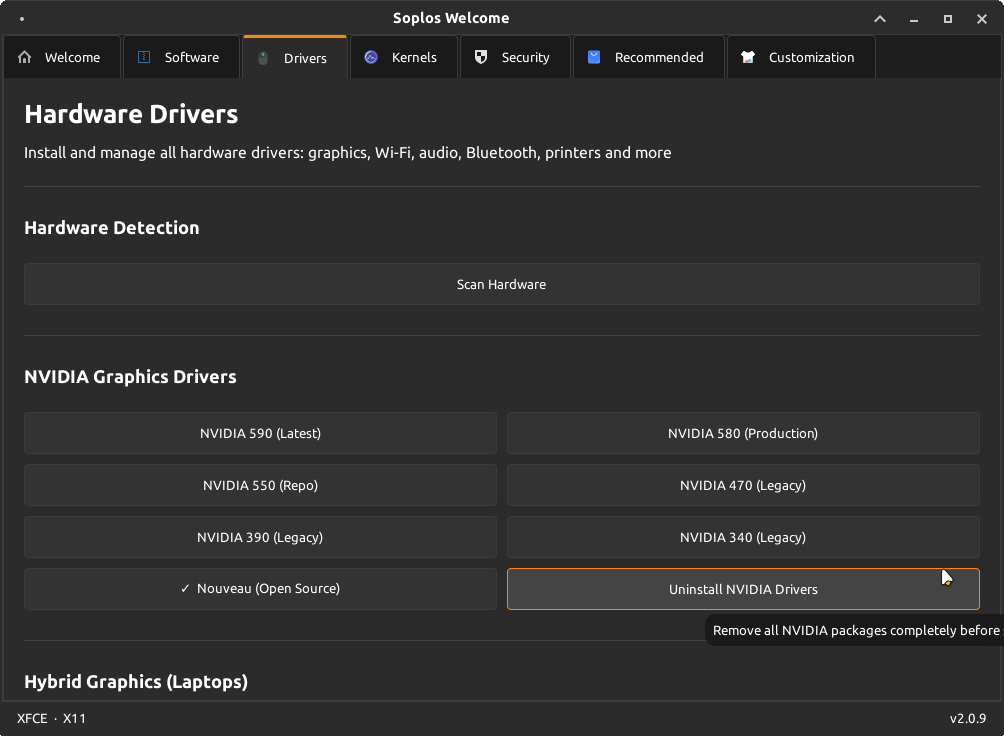Open the Security tab
Viewport: 1004px width, 736px height.
[515, 57]
